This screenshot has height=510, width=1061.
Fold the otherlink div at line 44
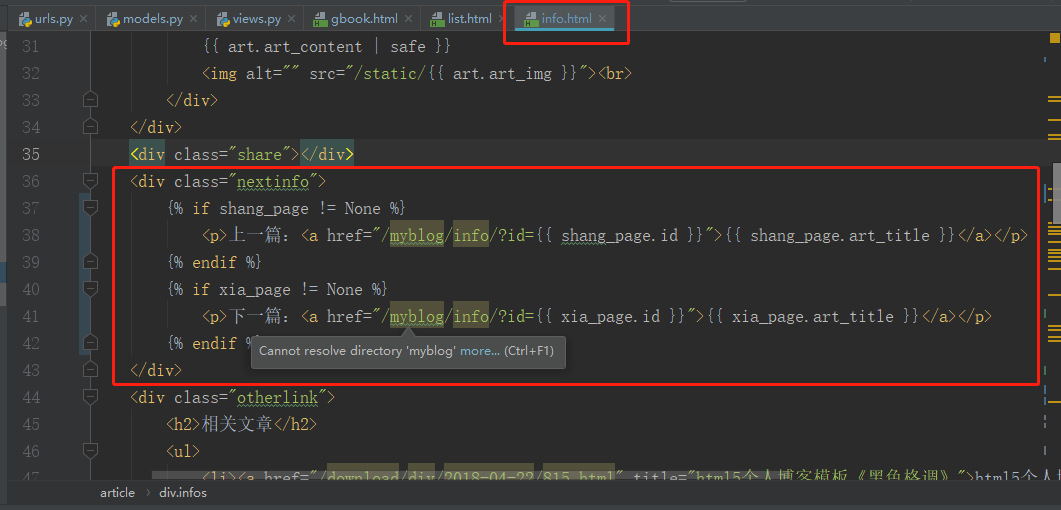click(x=90, y=397)
